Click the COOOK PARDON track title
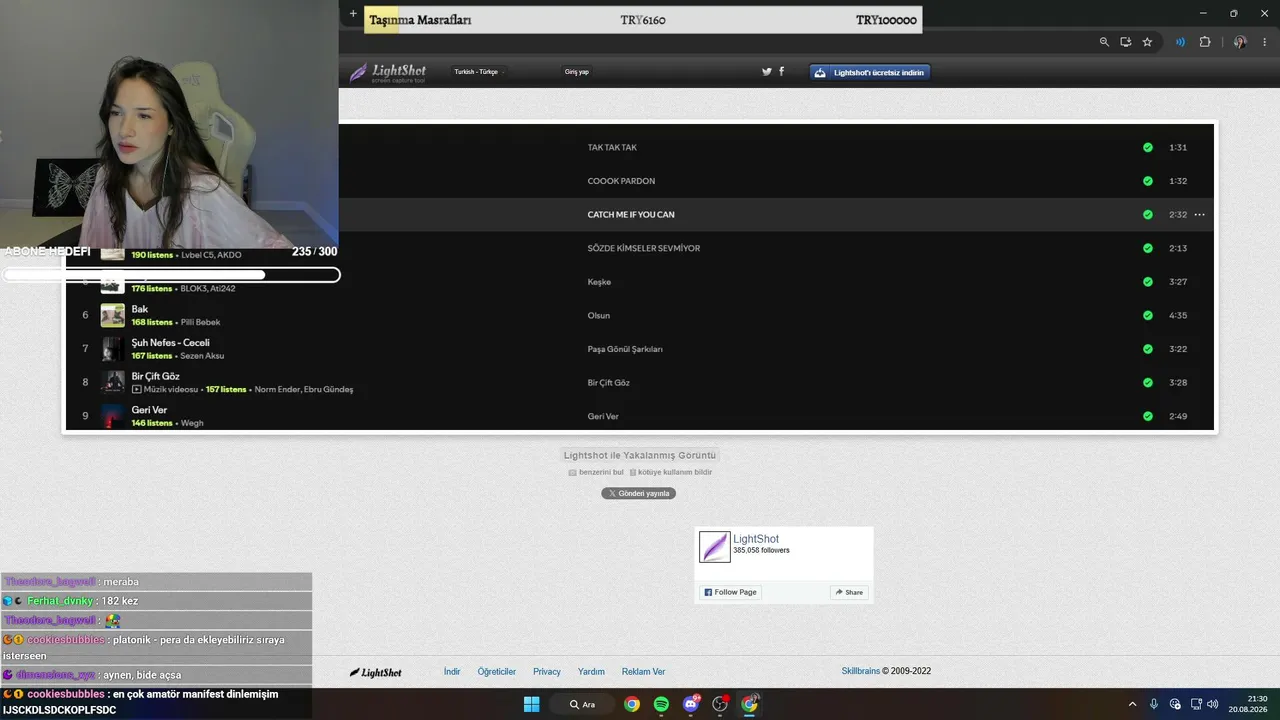The height and width of the screenshot is (720, 1280). [621, 181]
